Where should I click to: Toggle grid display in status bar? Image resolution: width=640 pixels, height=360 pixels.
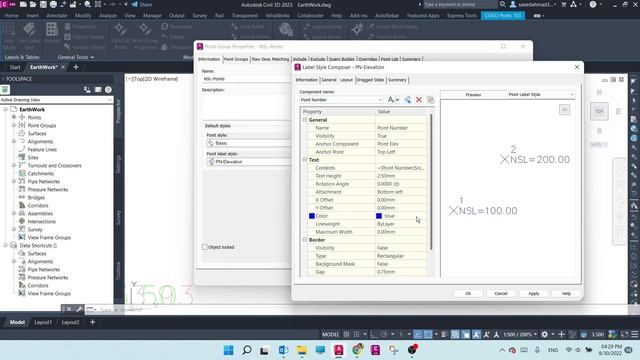tap(346, 334)
